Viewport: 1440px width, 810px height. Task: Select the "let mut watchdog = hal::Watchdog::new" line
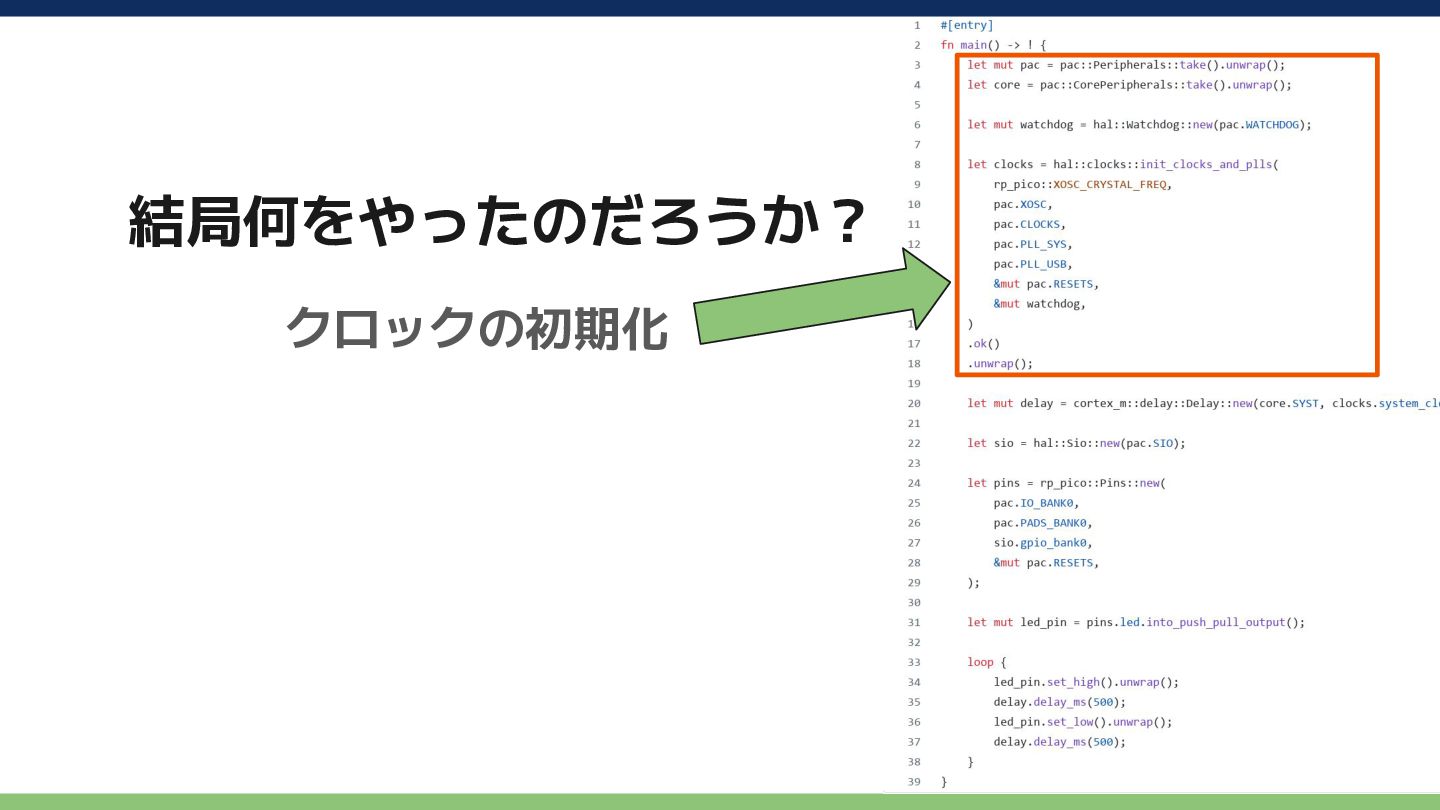tap(1139, 125)
